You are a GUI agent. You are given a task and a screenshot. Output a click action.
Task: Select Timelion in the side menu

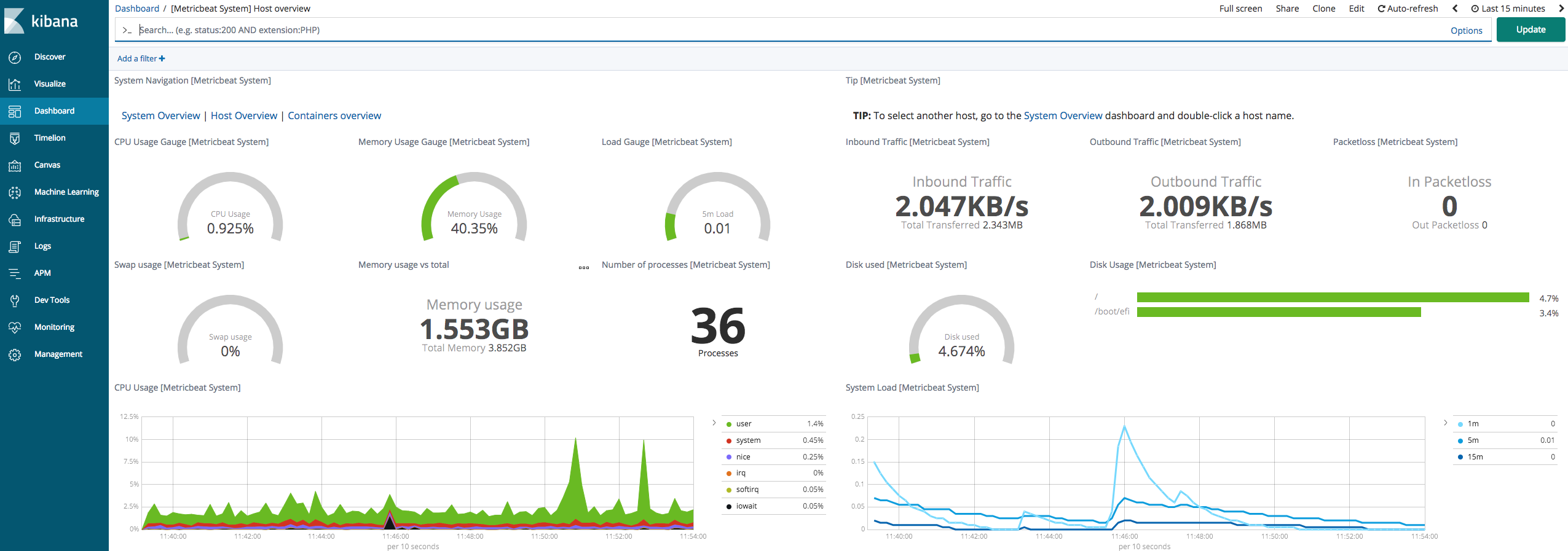(x=50, y=138)
